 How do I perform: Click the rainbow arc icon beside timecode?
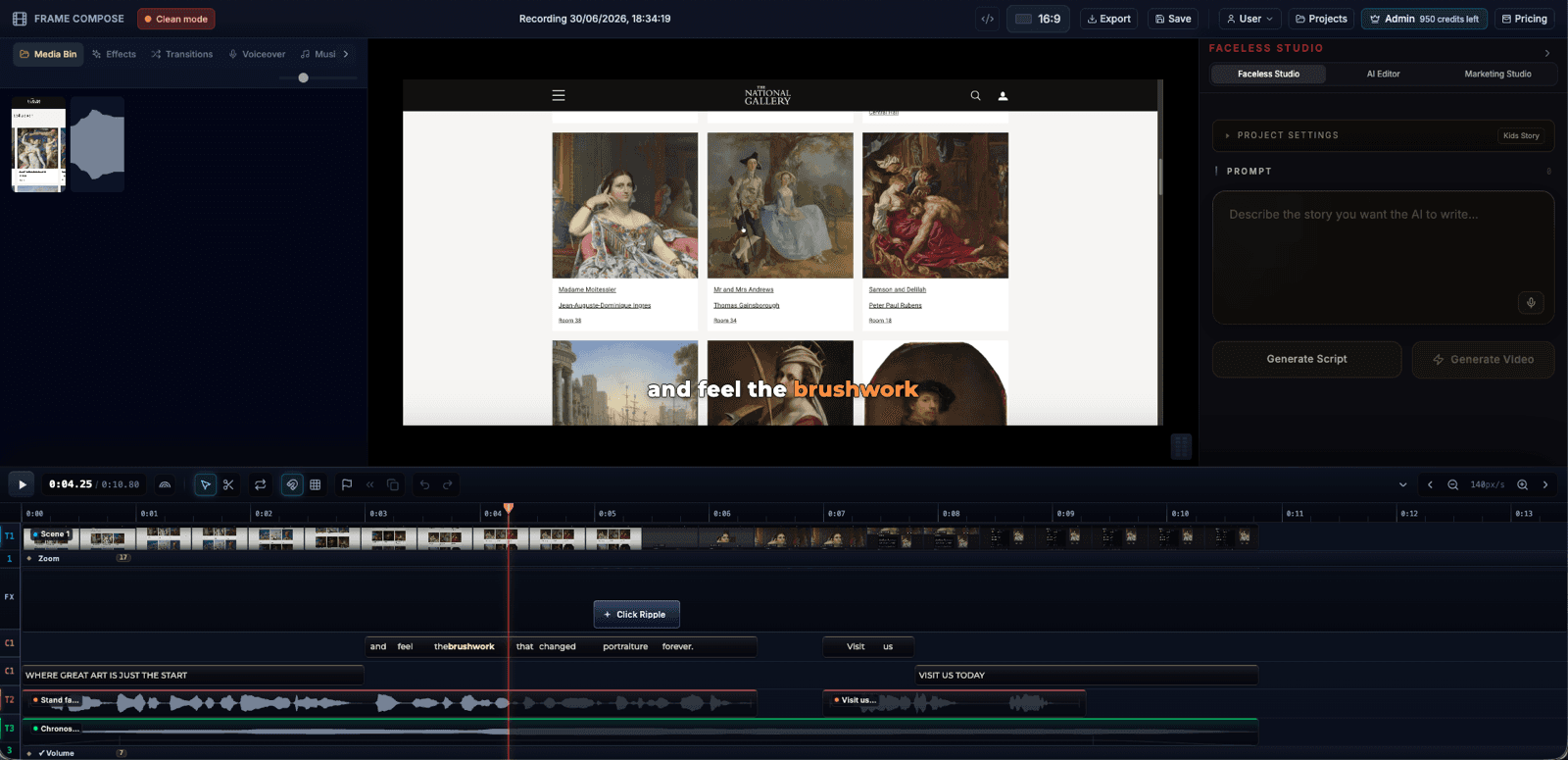[165, 484]
